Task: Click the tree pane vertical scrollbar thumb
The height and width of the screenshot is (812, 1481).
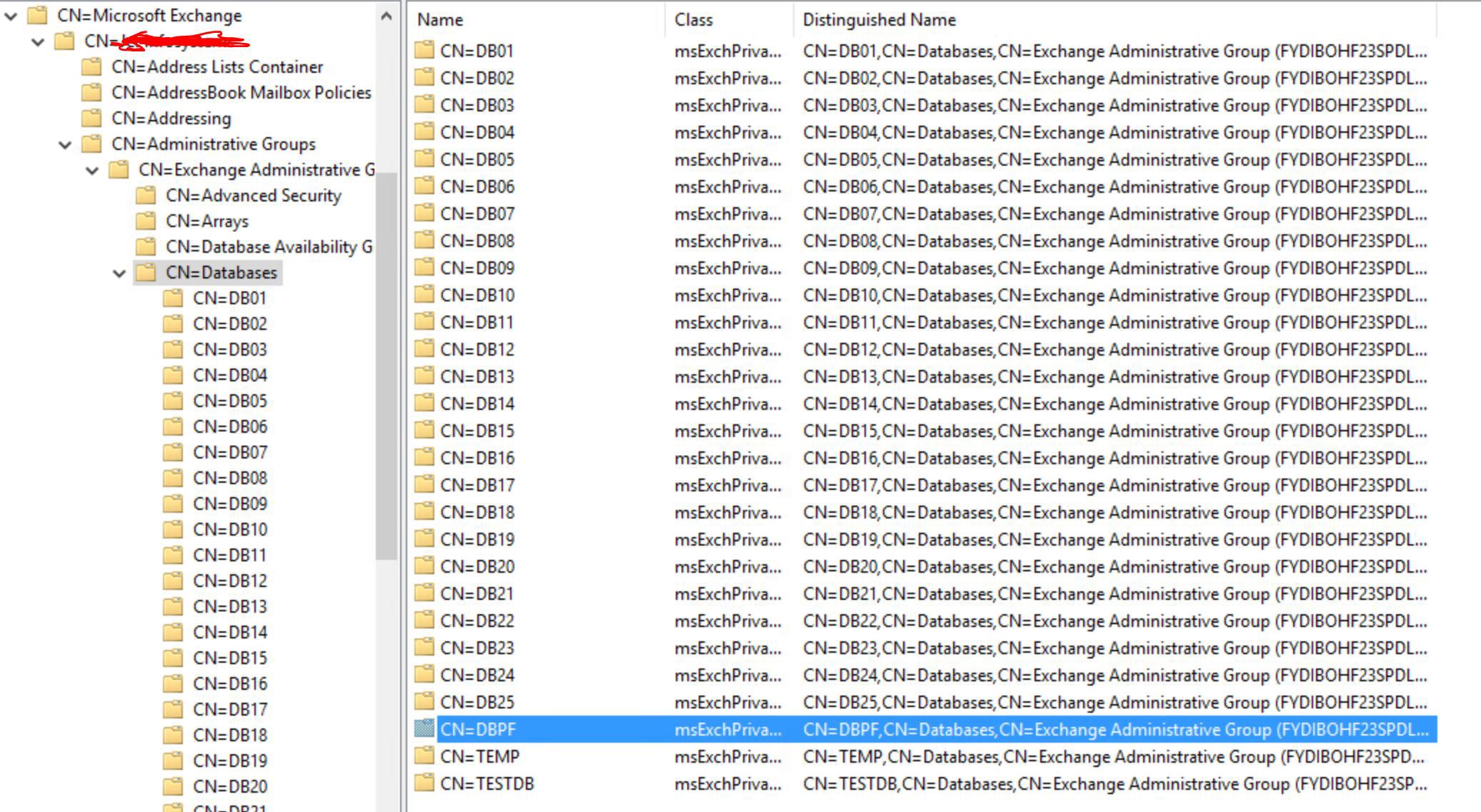Action: pos(387,366)
